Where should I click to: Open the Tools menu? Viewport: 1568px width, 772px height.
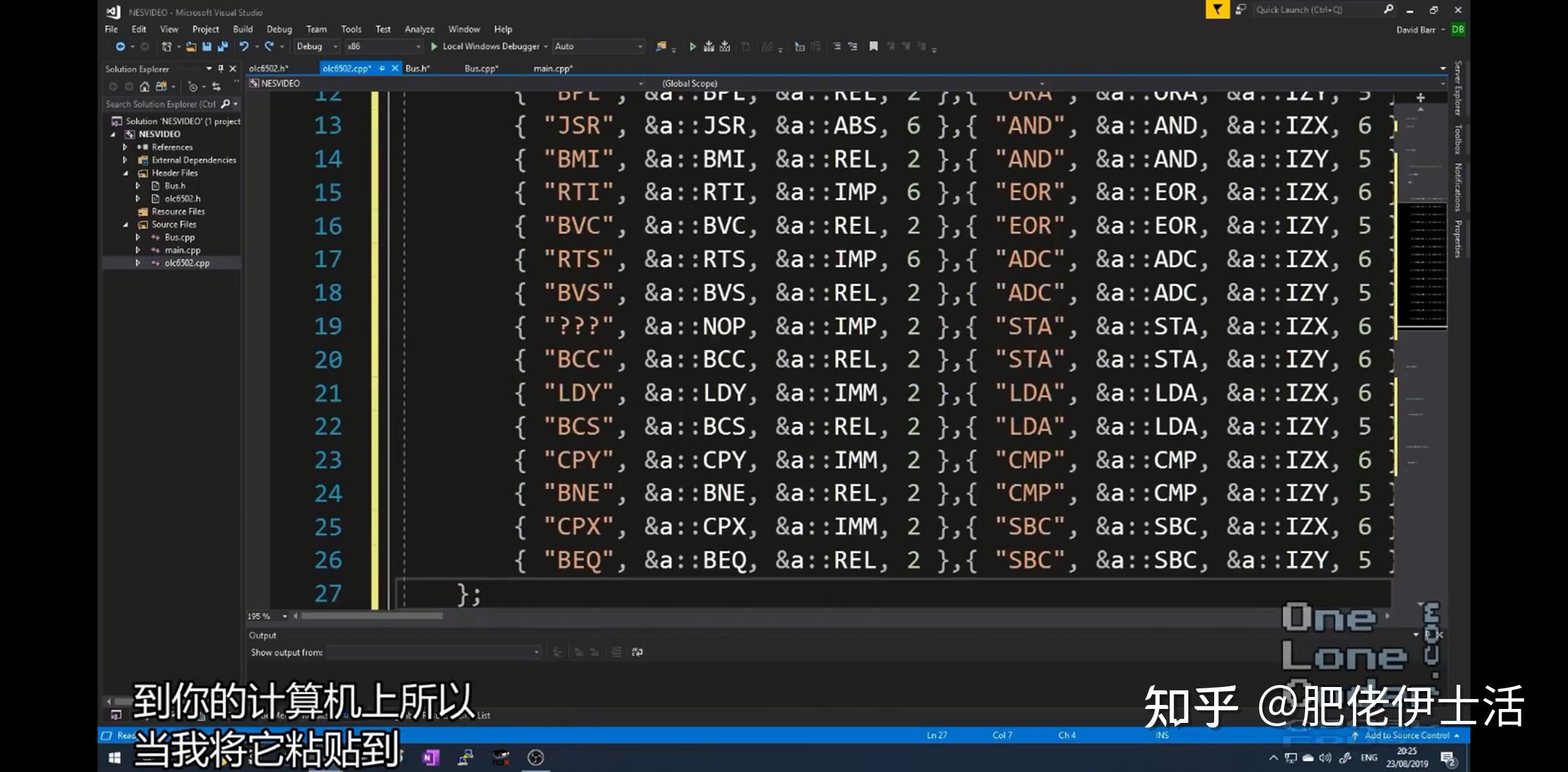tap(351, 29)
